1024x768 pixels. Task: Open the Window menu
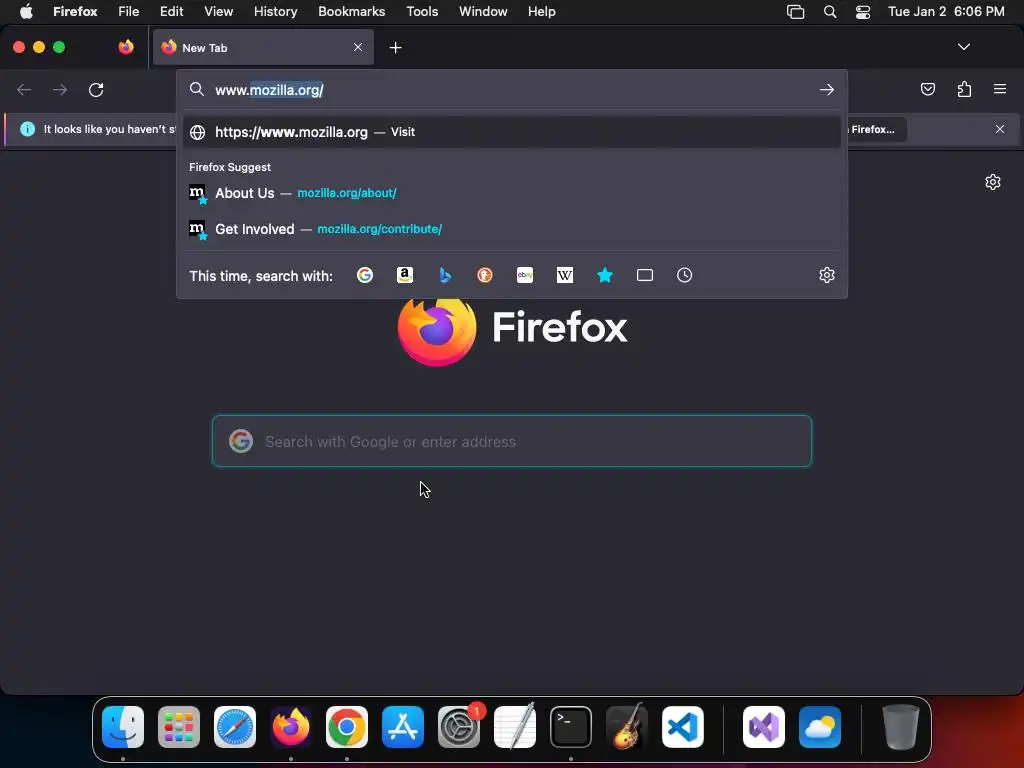point(483,12)
